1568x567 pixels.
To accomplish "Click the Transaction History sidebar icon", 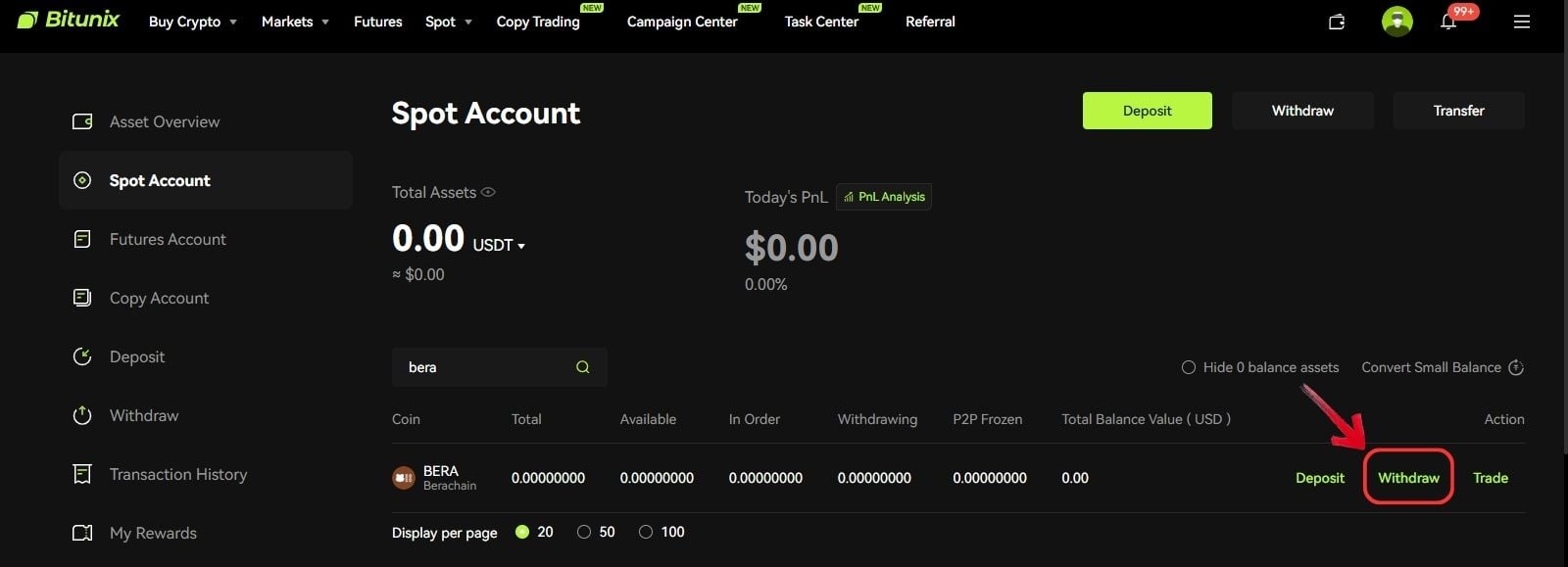I will [82, 474].
